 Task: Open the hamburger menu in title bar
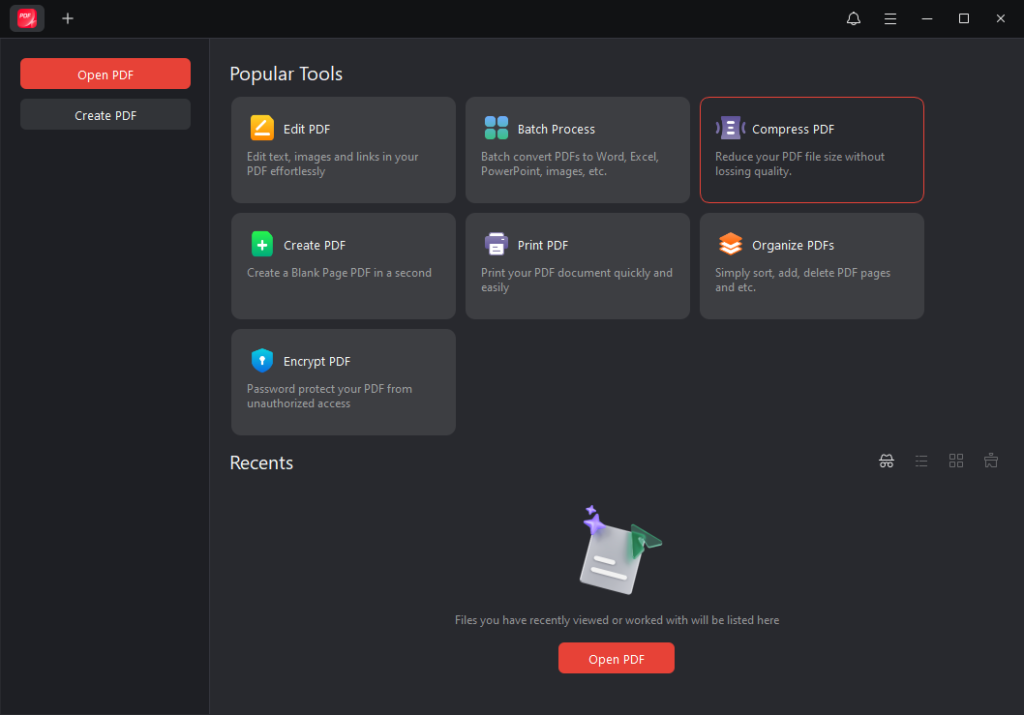[x=890, y=19]
